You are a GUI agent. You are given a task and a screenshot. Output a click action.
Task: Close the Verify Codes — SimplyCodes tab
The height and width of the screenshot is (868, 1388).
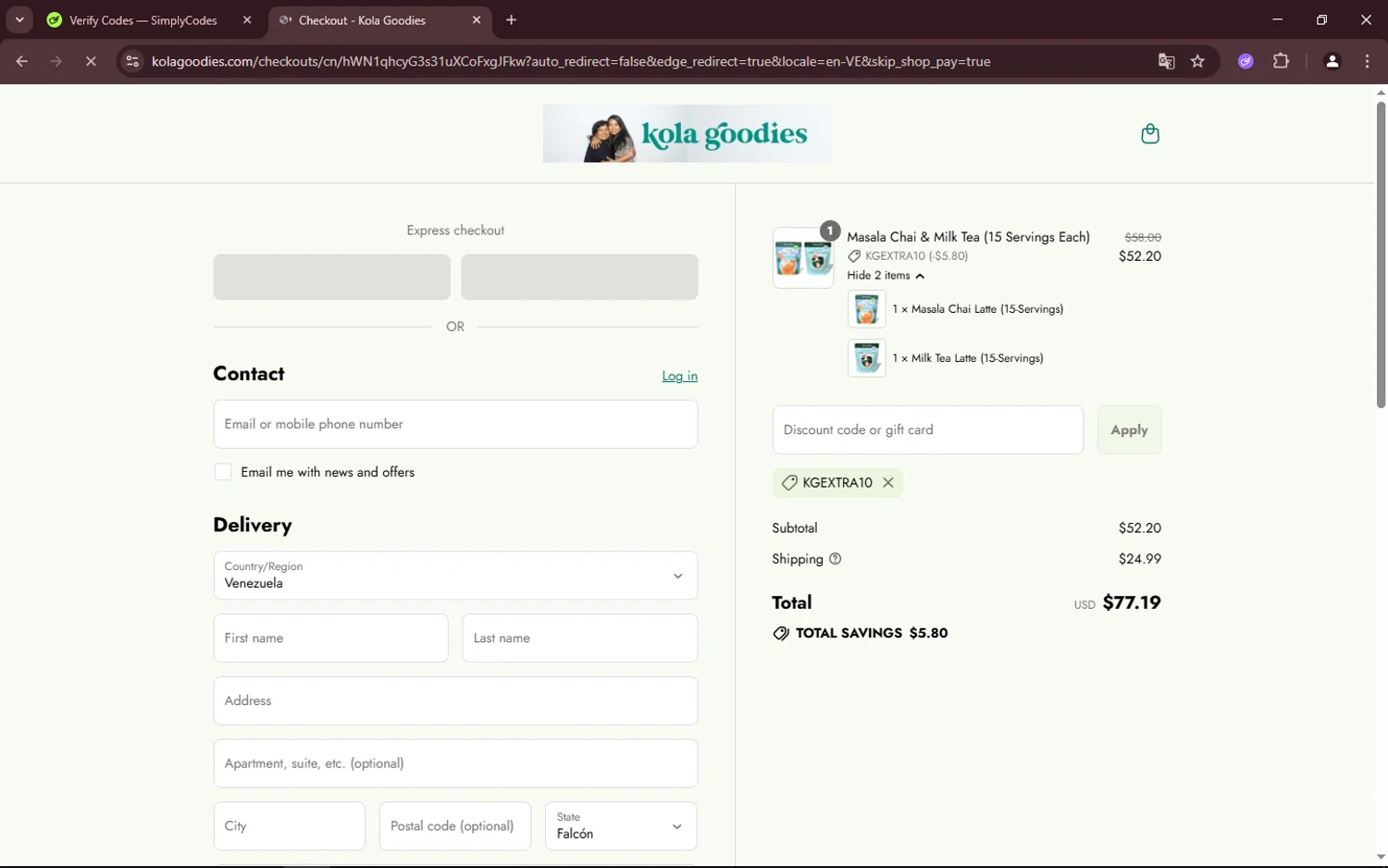[247, 20]
